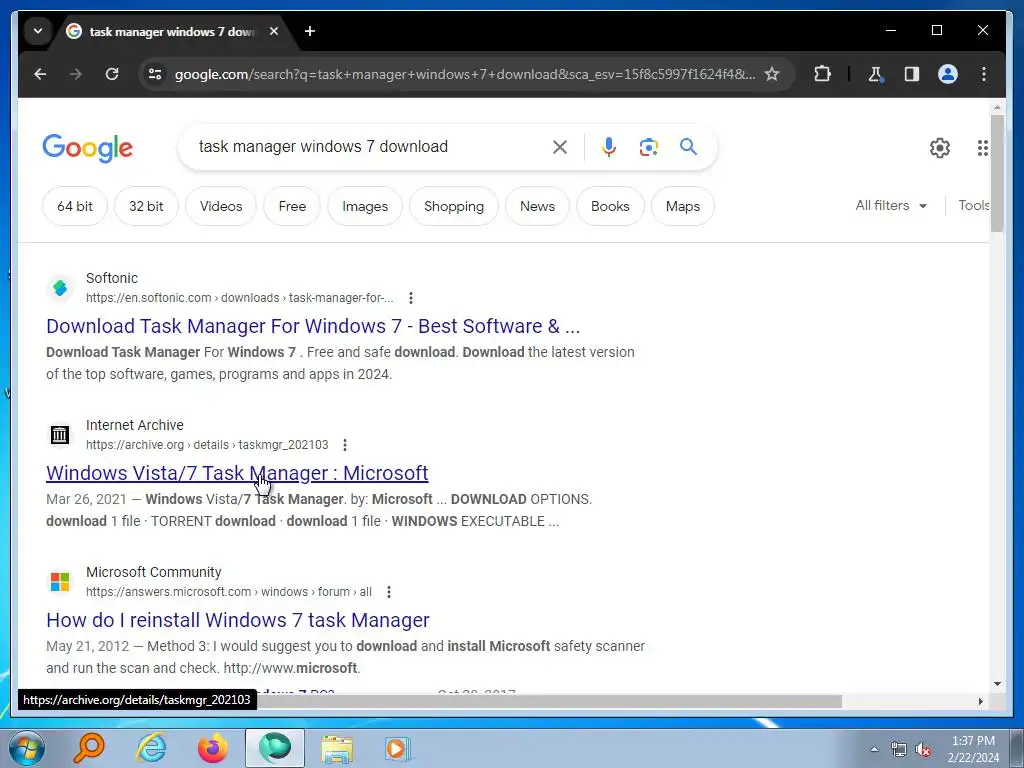Open more options for Internet Archive result

345,445
